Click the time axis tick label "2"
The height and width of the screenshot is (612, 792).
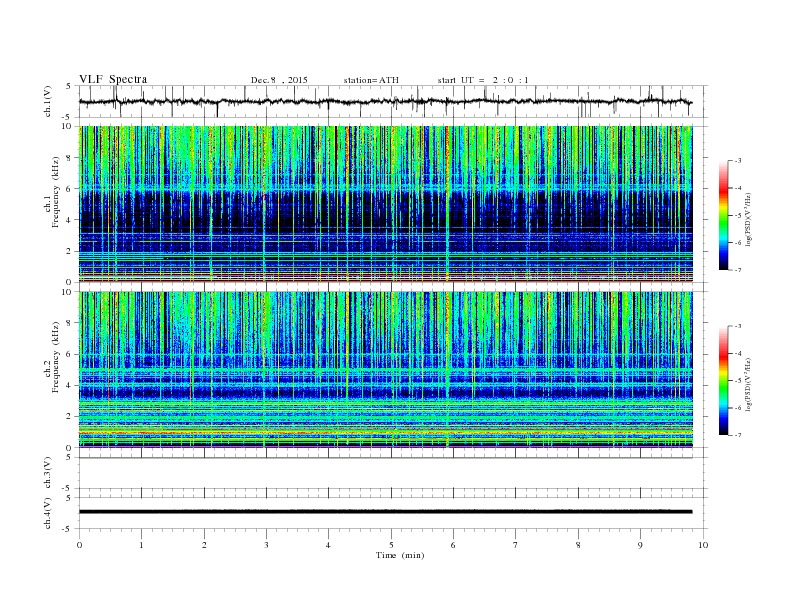coord(204,545)
